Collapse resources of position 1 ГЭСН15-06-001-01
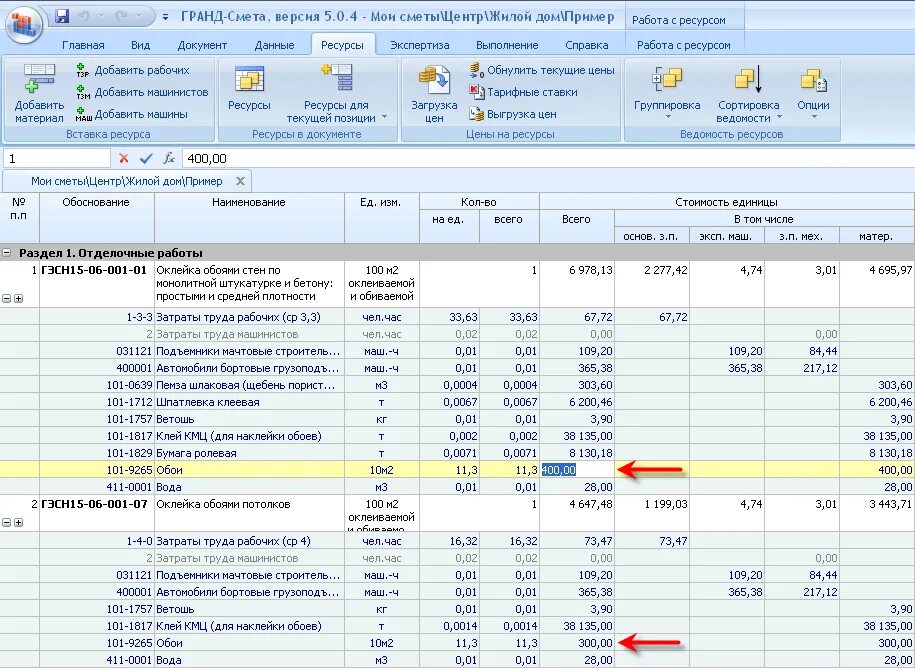This screenshot has height=668, width=915. click(x=7, y=298)
